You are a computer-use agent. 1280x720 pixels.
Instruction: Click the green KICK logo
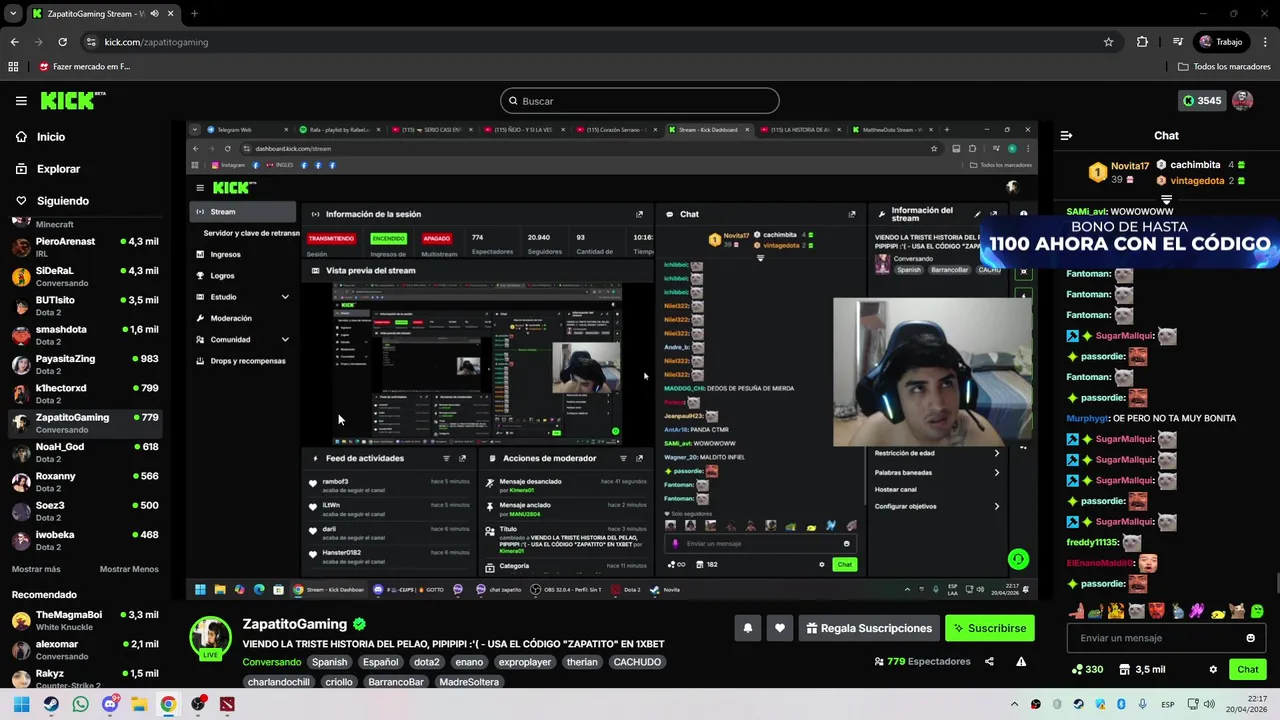coord(73,100)
